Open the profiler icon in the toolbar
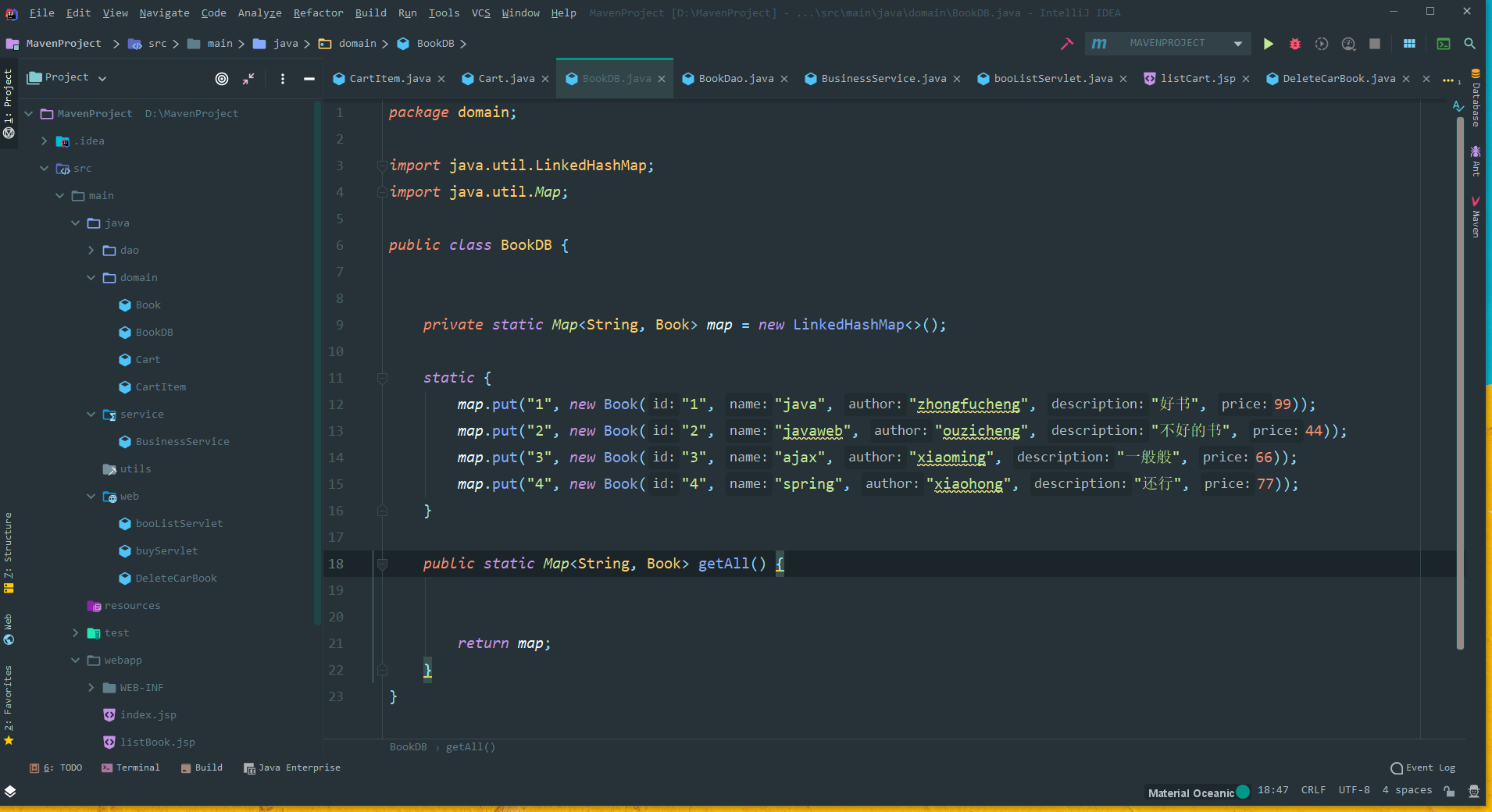Image resolution: width=1492 pixels, height=812 pixels. [1349, 44]
